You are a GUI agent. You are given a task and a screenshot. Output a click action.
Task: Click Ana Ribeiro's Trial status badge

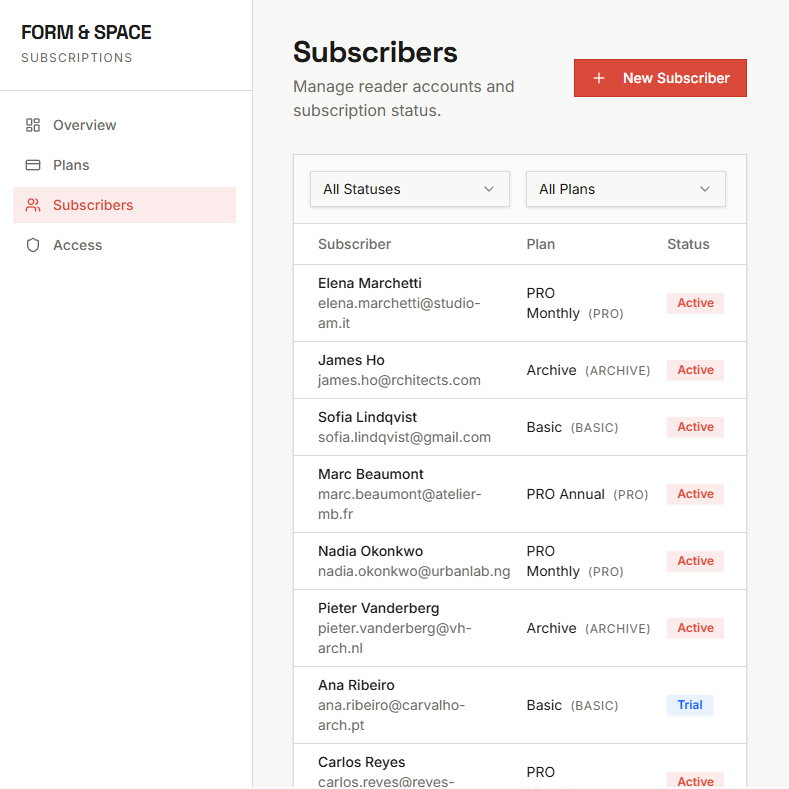[x=689, y=705]
